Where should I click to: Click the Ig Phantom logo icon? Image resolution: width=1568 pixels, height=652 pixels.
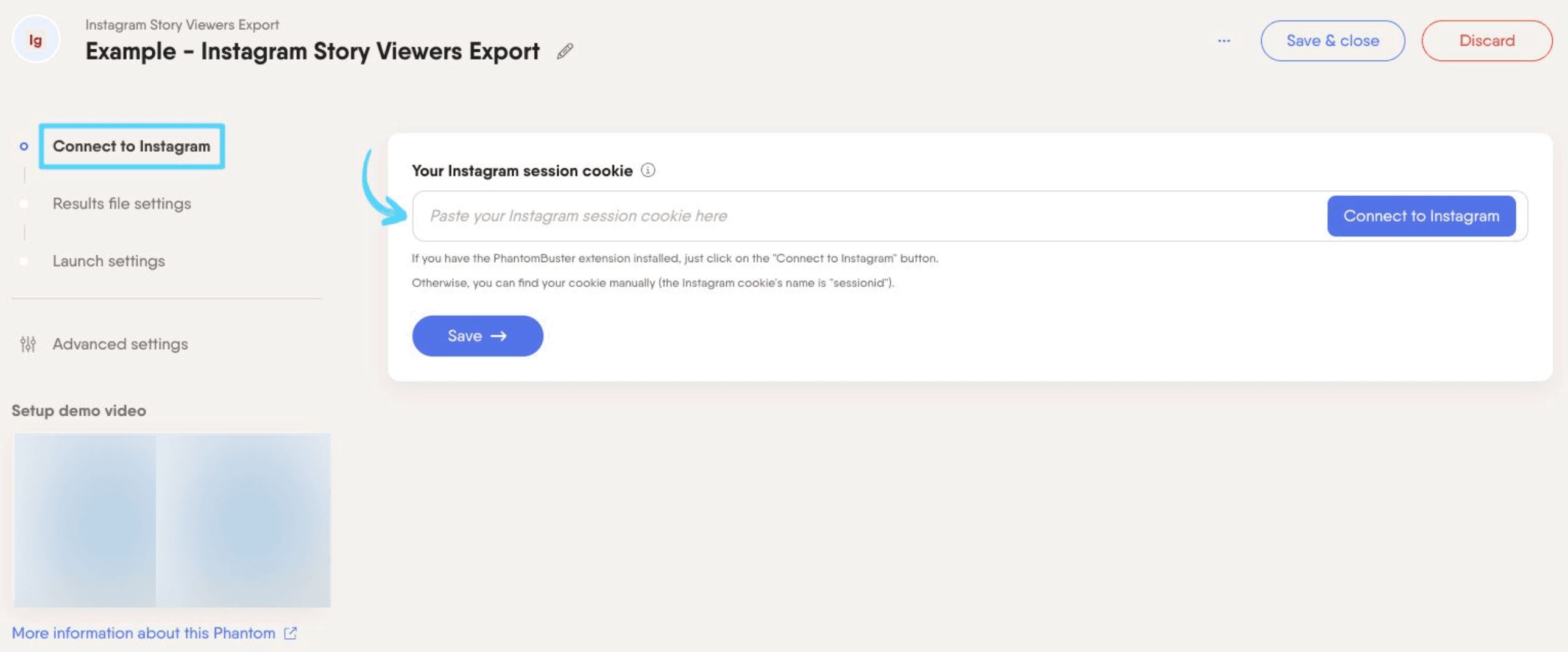[x=35, y=40]
